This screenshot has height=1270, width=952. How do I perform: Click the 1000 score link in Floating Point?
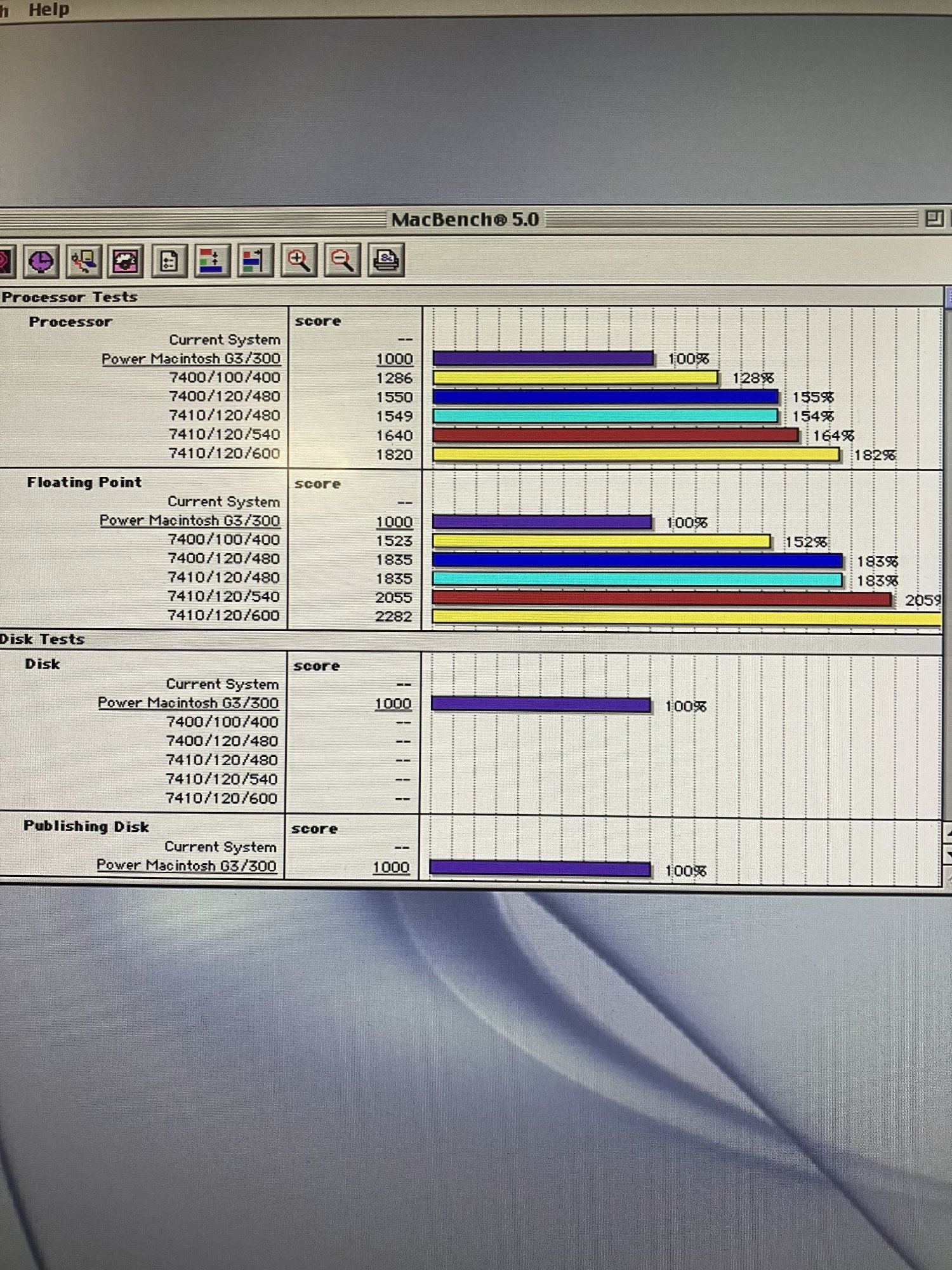[x=393, y=522]
